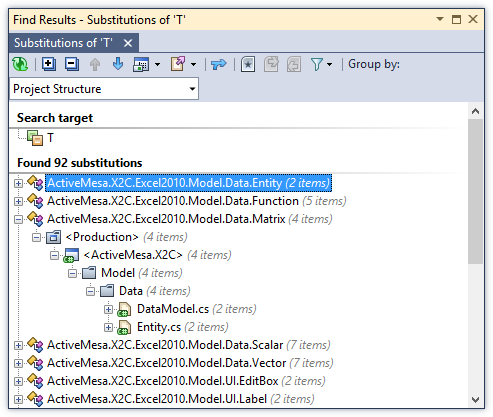Maximize the Find Results tool window
This screenshot has height=417, width=493.
point(456,19)
